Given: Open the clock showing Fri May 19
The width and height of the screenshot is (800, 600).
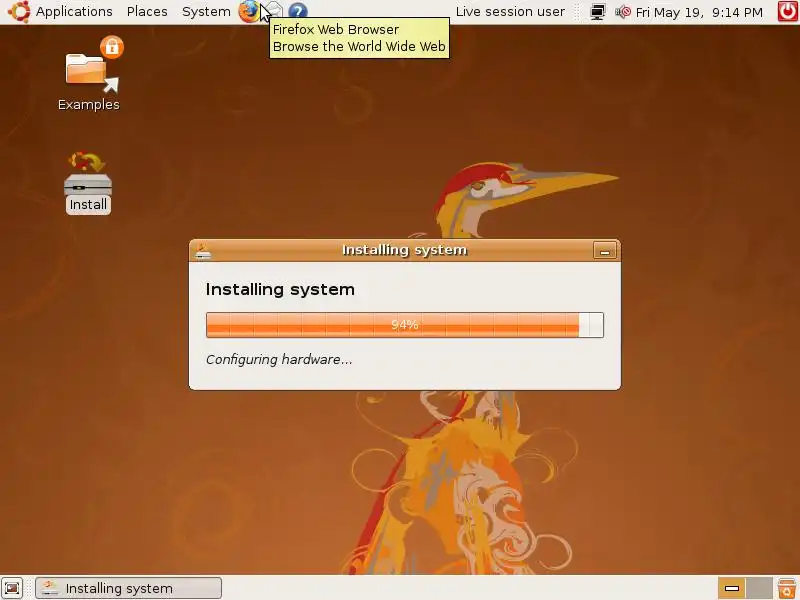Looking at the screenshot, I should tap(699, 12).
